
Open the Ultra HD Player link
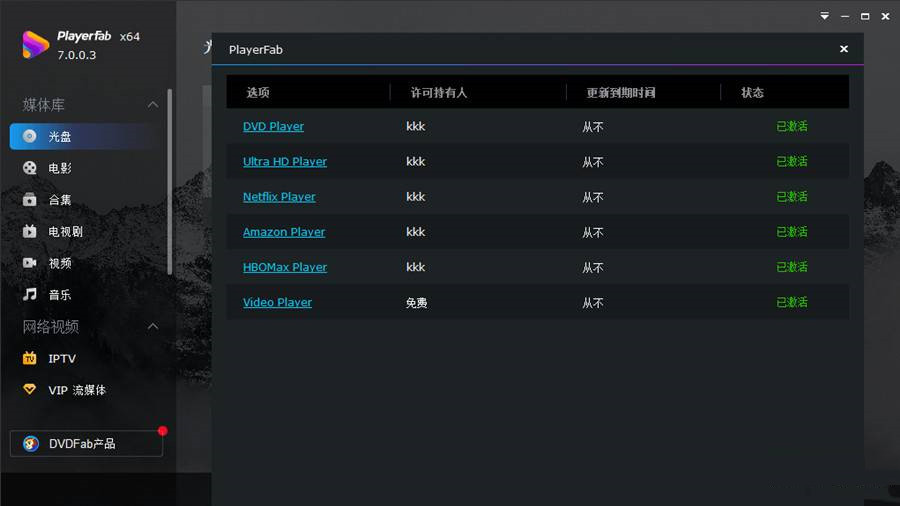(285, 162)
